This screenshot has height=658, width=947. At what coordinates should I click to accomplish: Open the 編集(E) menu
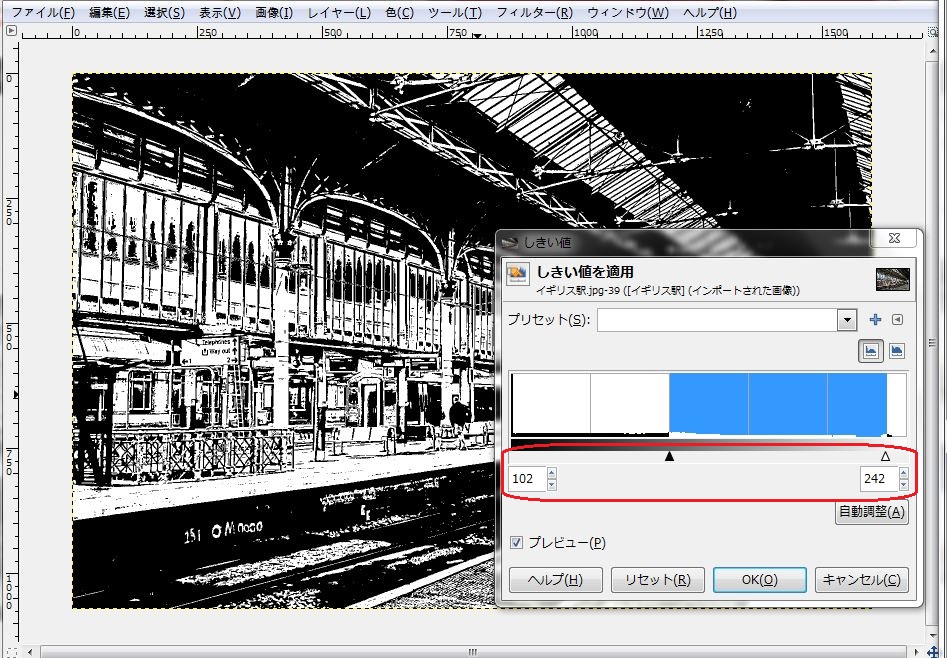[x=109, y=12]
